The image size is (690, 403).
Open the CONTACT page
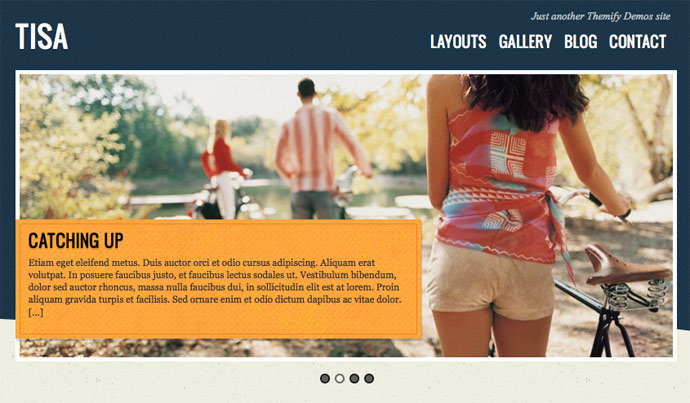pos(637,42)
